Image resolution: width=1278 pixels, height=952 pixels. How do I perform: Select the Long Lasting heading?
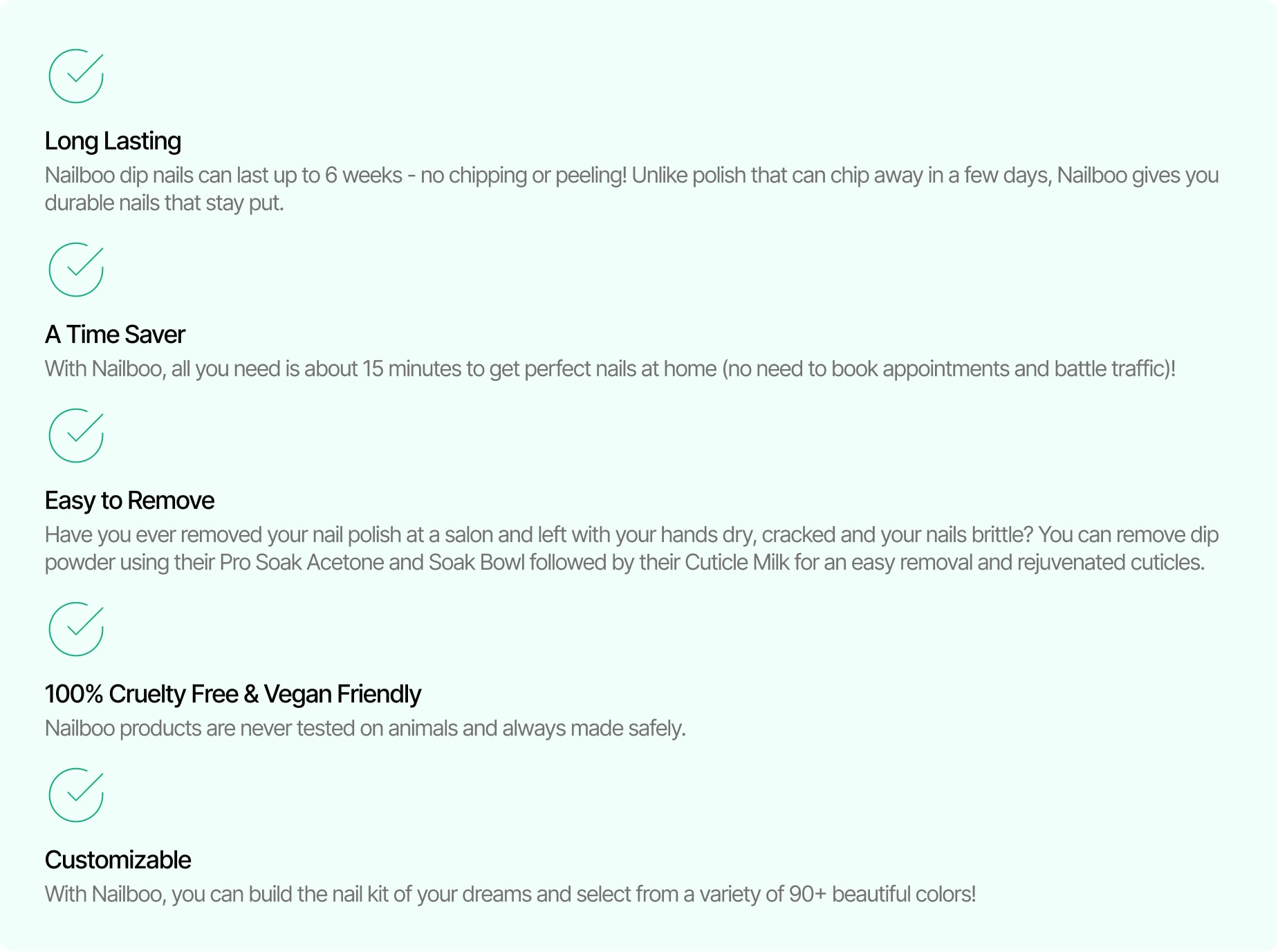pyautogui.click(x=113, y=141)
